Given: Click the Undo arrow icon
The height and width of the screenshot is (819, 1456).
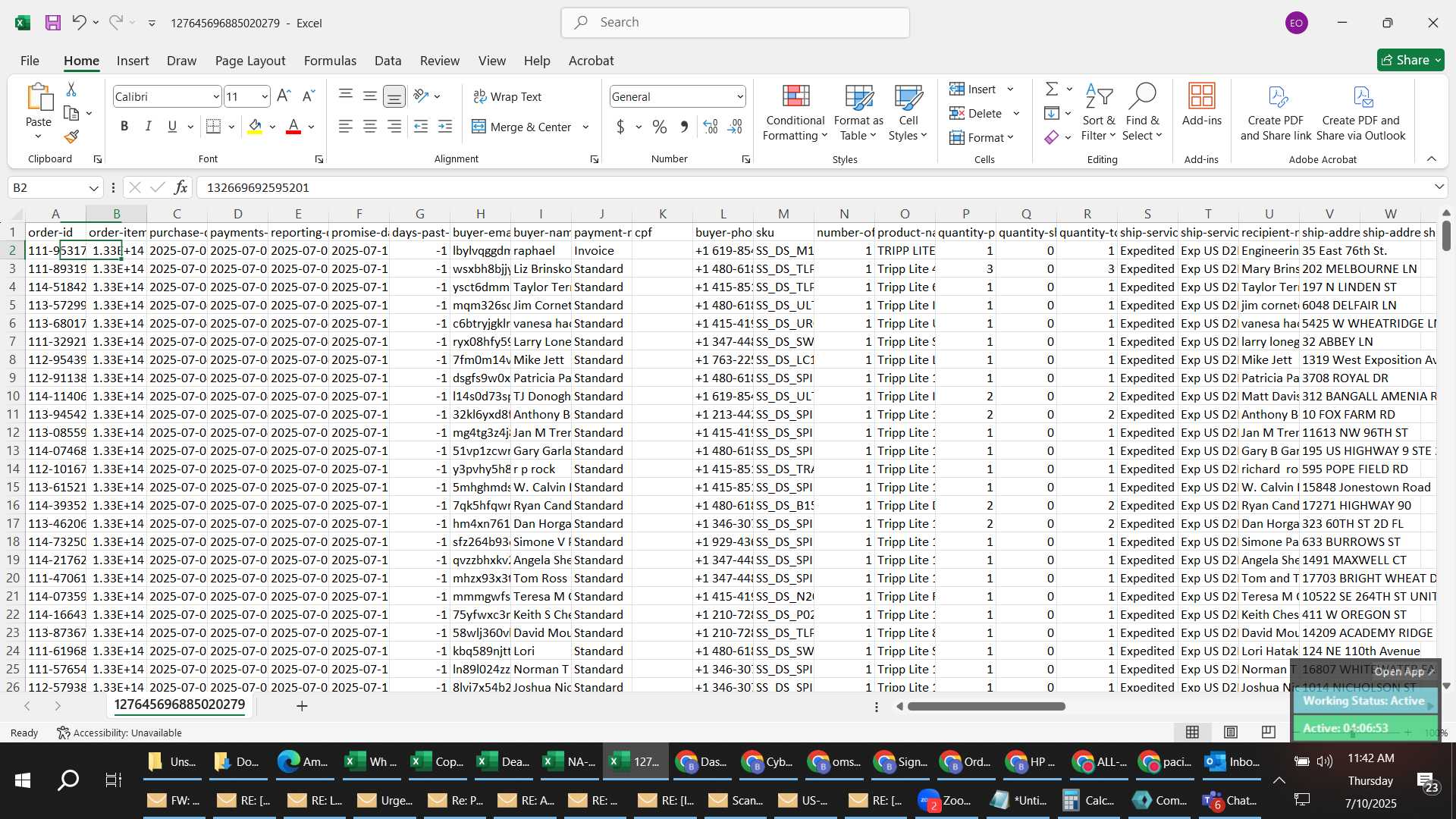Looking at the screenshot, I should click(79, 22).
